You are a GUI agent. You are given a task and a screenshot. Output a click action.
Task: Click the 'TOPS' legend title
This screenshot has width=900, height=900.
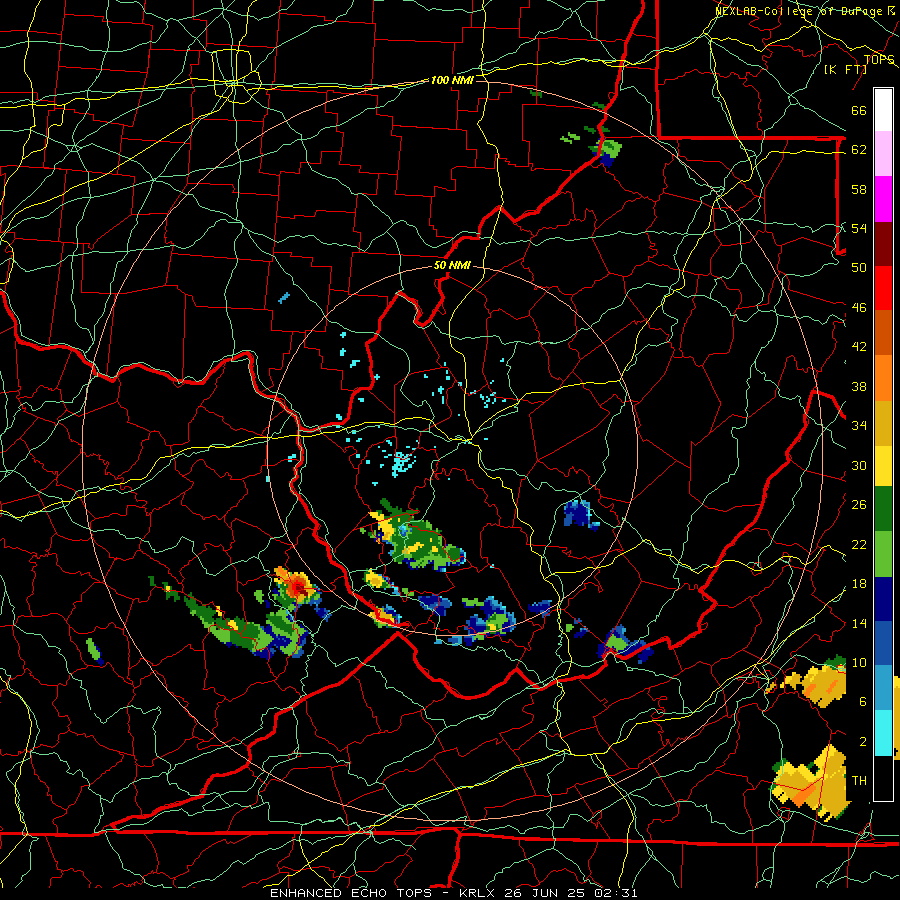click(x=879, y=59)
